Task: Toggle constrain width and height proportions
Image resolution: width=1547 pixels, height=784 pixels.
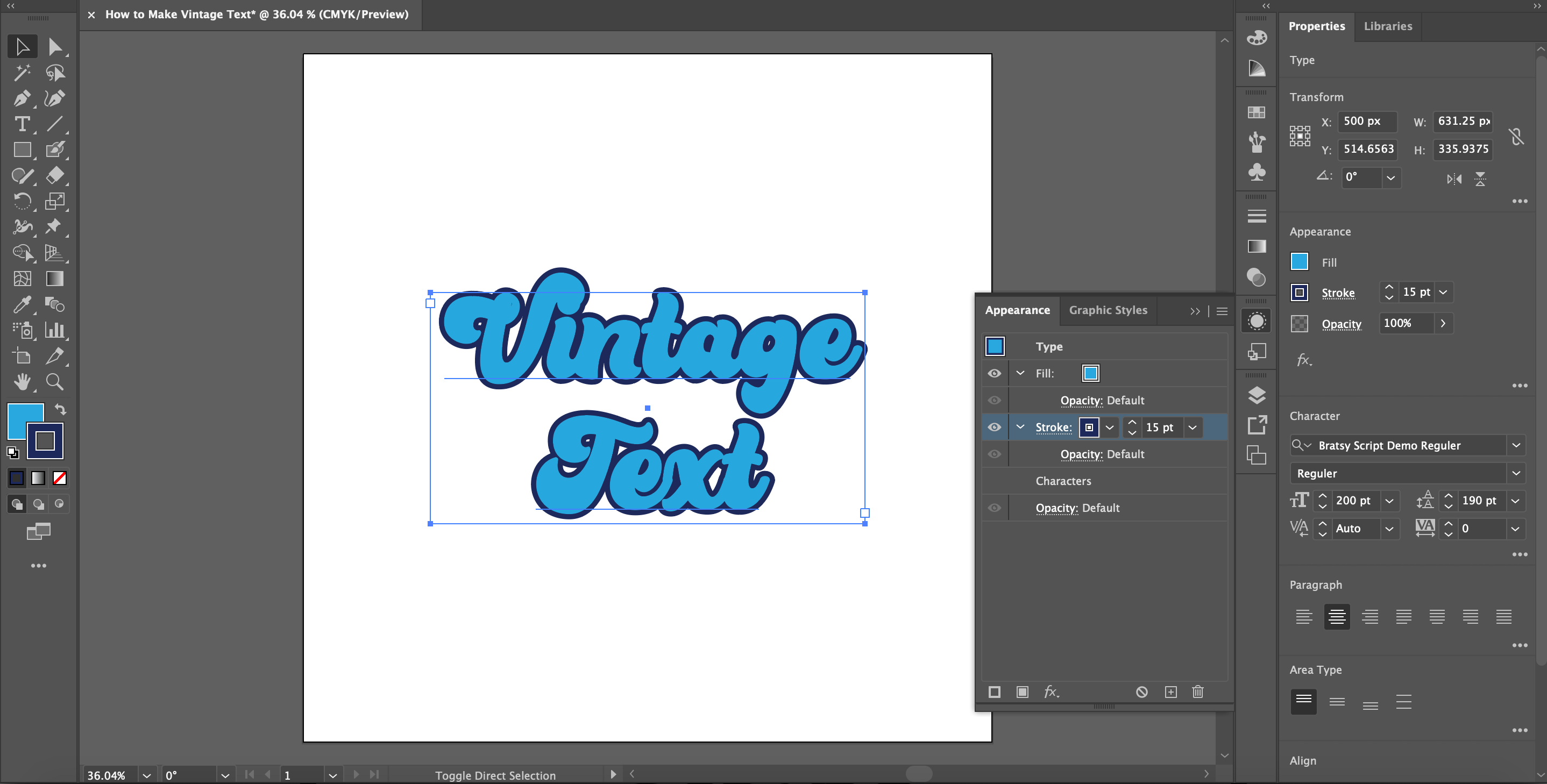Action: click(x=1516, y=136)
